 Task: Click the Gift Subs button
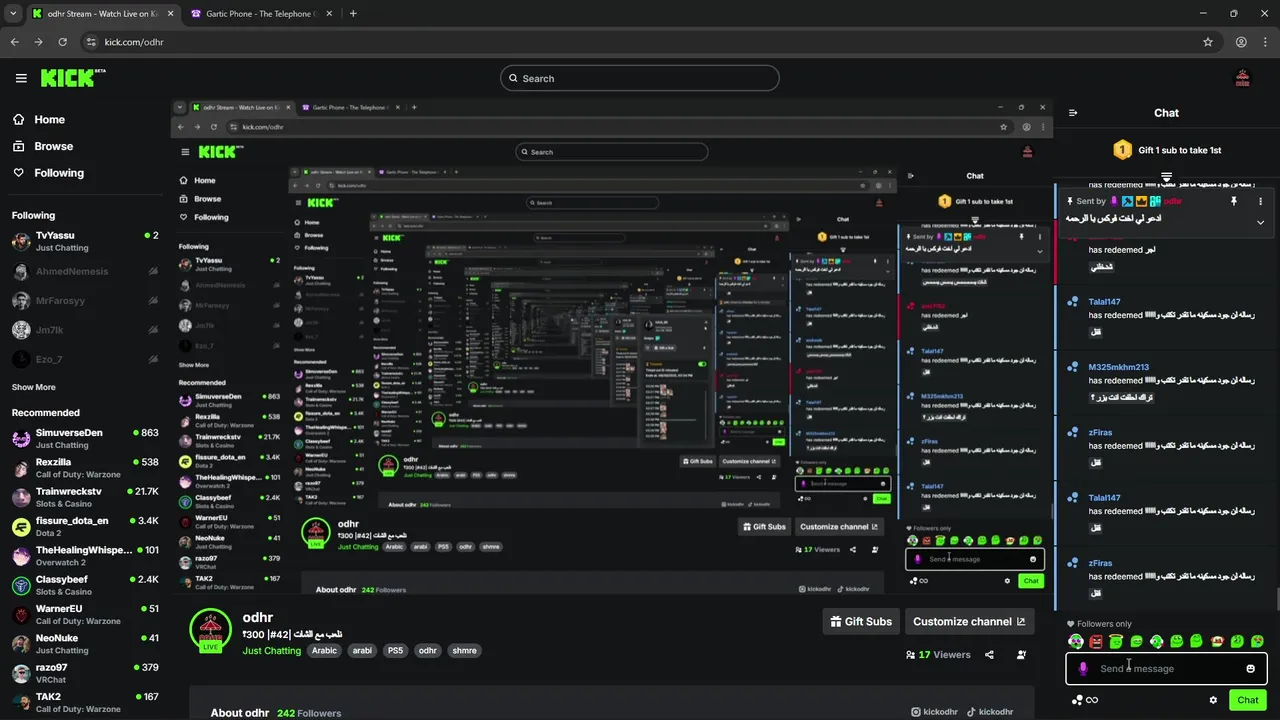pos(861,621)
